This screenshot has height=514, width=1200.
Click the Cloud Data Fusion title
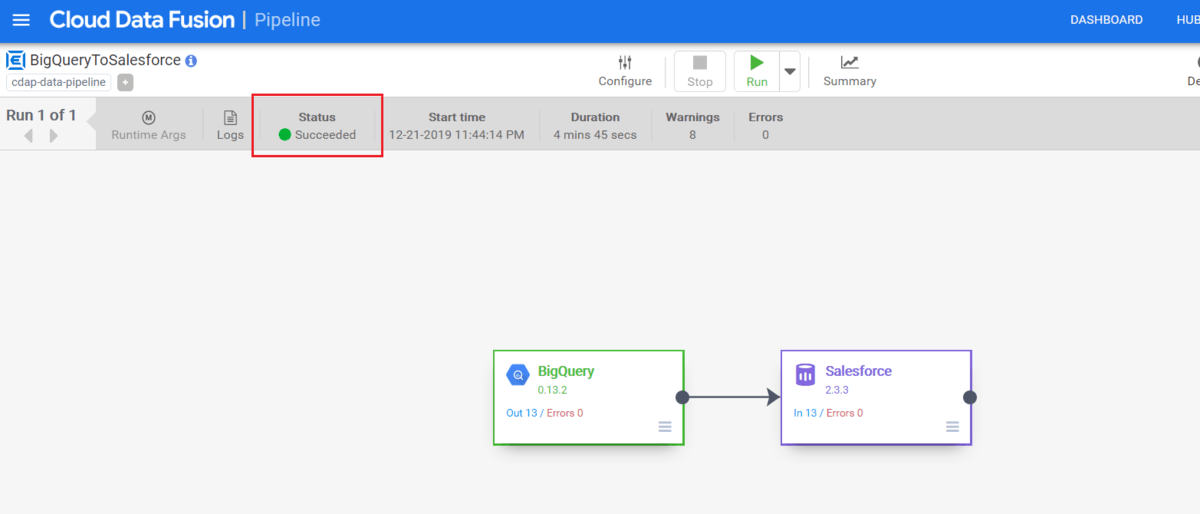[142, 20]
